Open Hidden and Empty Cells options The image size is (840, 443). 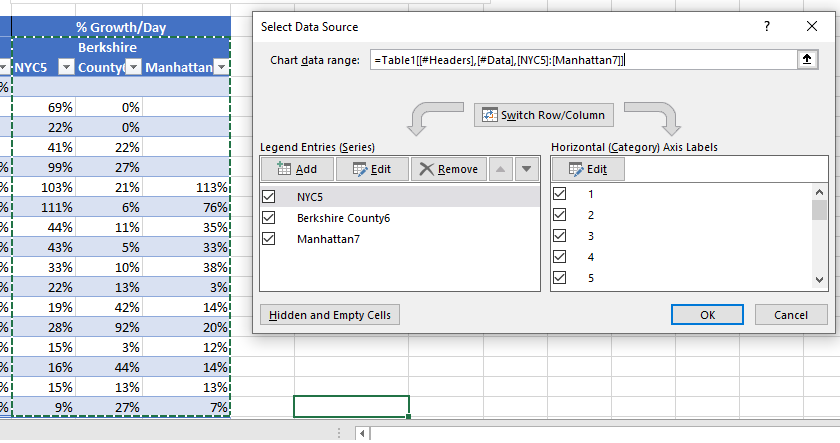tap(330, 315)
